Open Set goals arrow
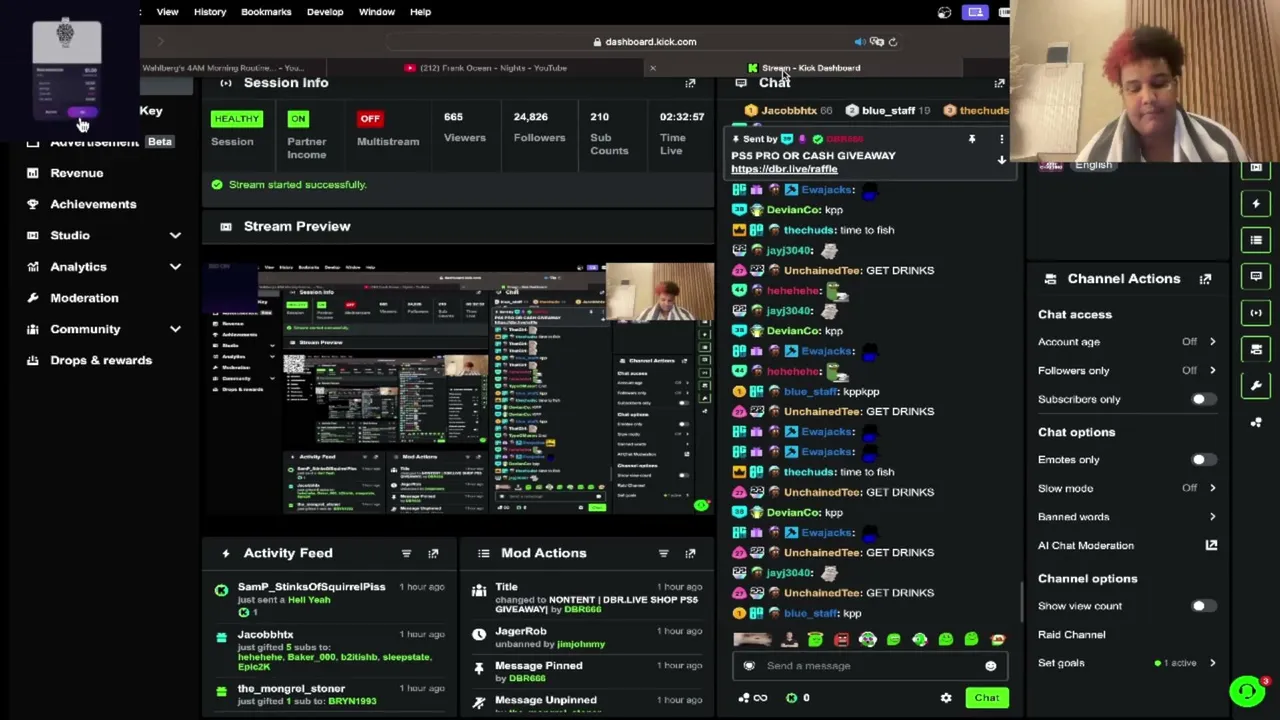 click(x=1212, y=663)
